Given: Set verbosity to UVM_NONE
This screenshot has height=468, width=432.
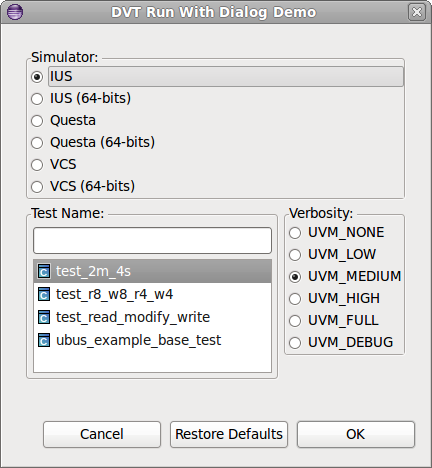Looking at the screenshot, I should [295, 233].
